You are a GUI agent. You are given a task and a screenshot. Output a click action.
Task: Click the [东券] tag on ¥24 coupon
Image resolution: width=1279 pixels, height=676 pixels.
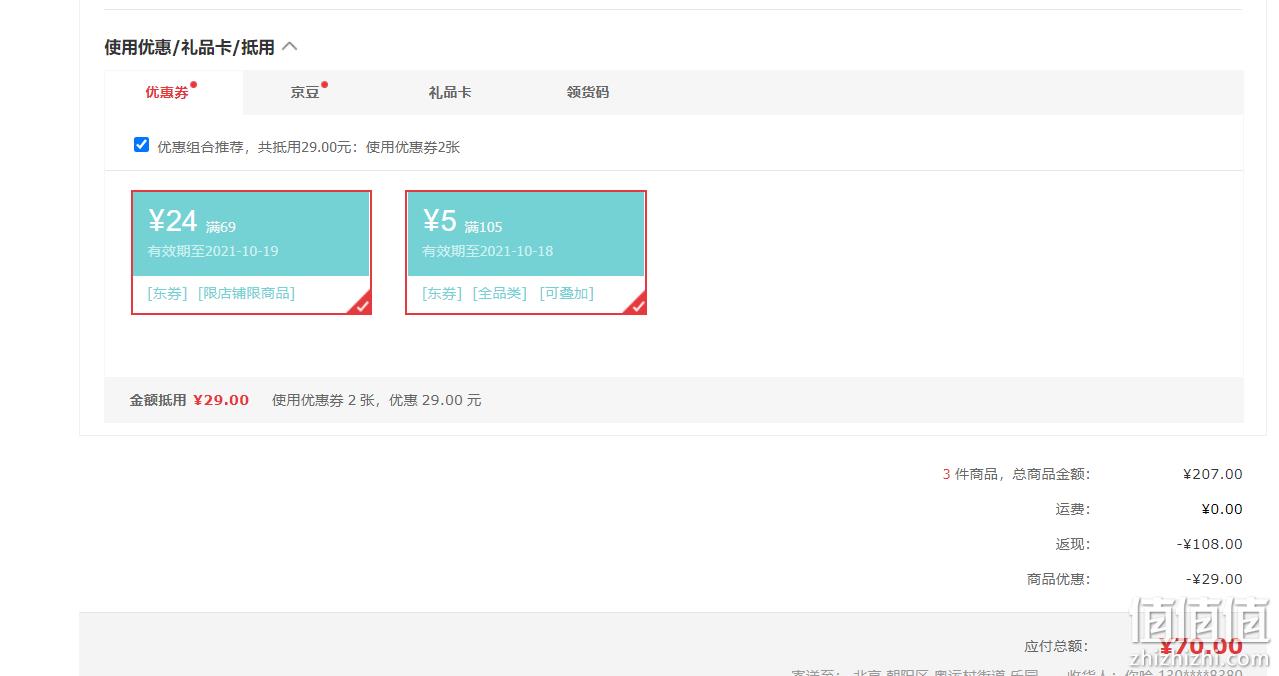tap(167, 293)
